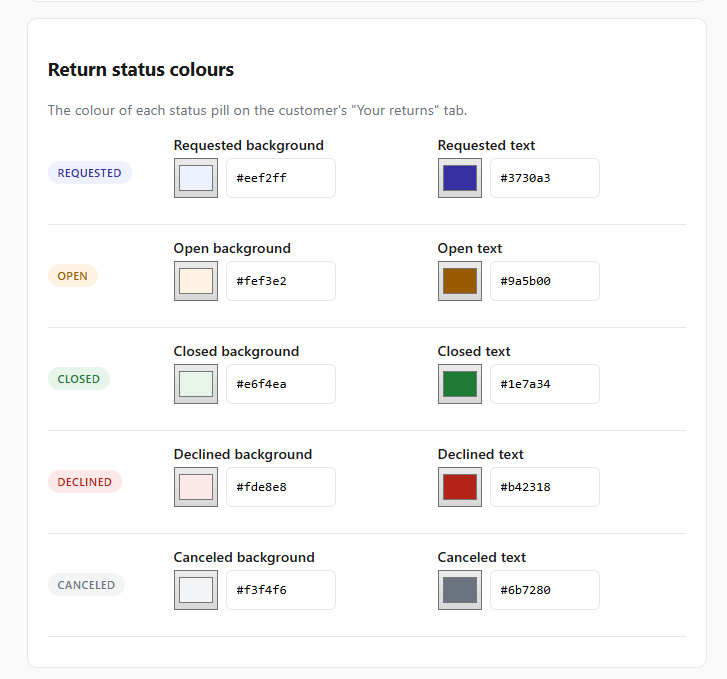
Task: Focus the #fef3e2 hex field
Action: tap(281, 281)
